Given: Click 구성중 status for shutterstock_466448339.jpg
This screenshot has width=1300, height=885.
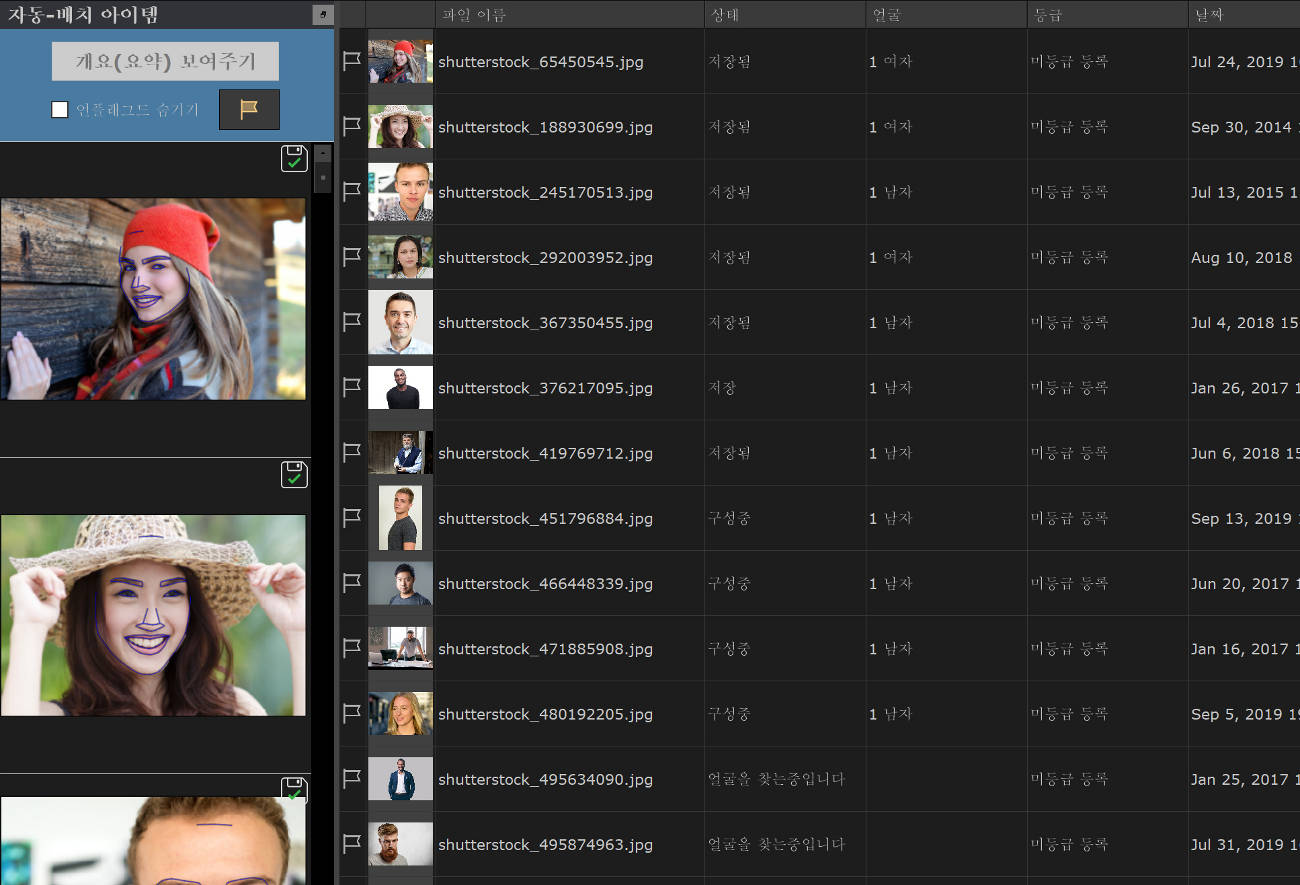Looking at the screenshot, I should pyautogui.click(x=729, y=583).
